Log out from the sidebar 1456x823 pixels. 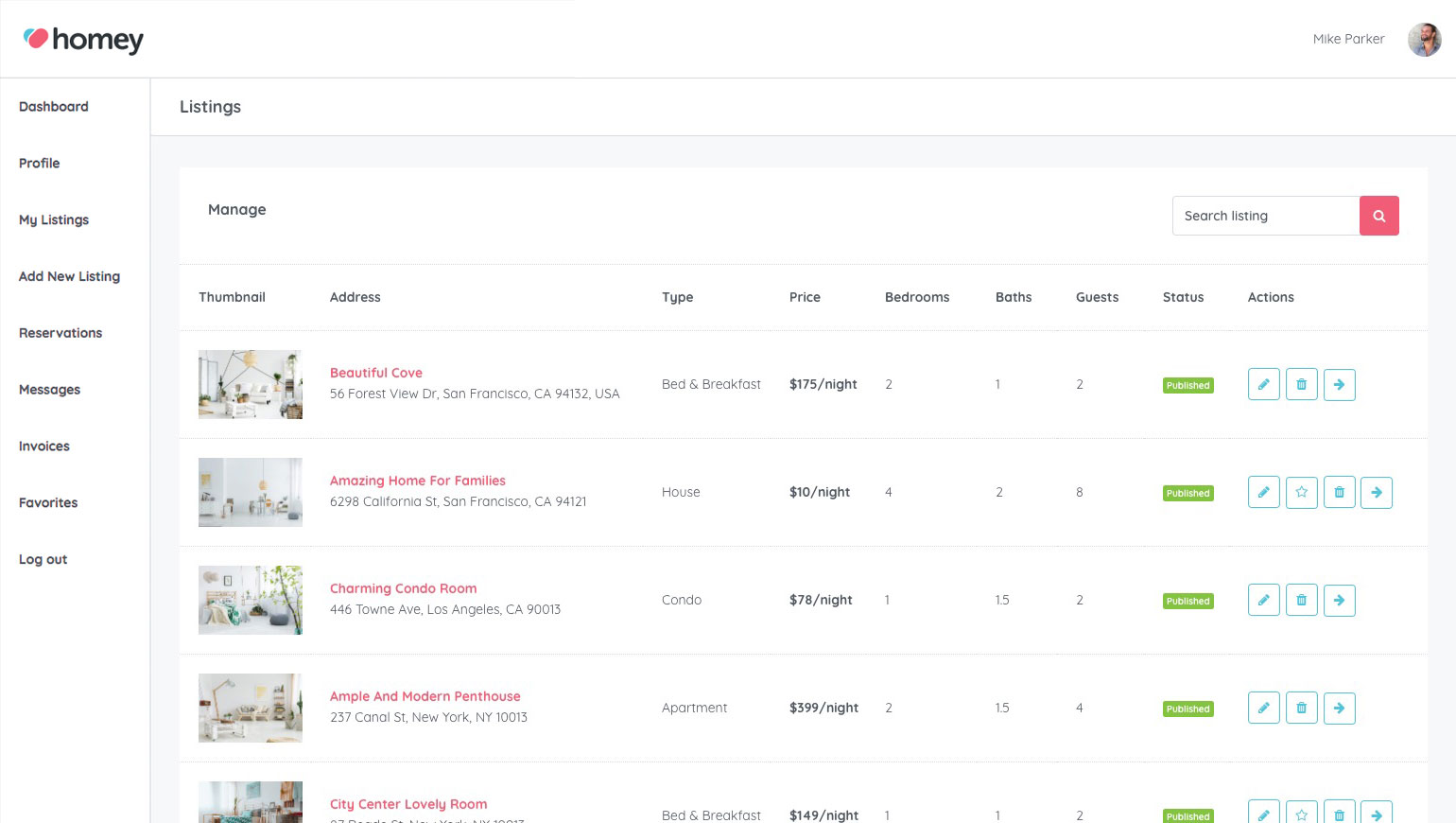point(43,559)
